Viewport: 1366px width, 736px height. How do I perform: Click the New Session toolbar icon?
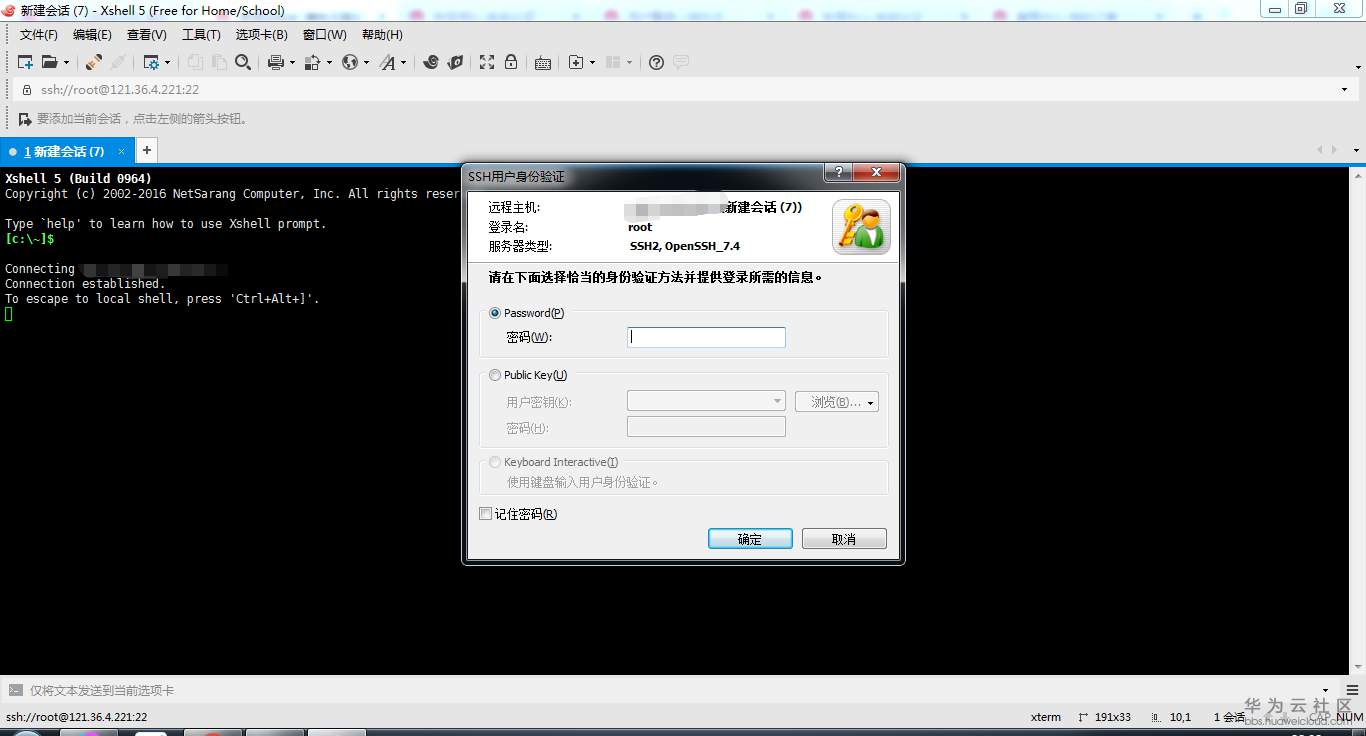pyautogui.click(x=25, y=62)
